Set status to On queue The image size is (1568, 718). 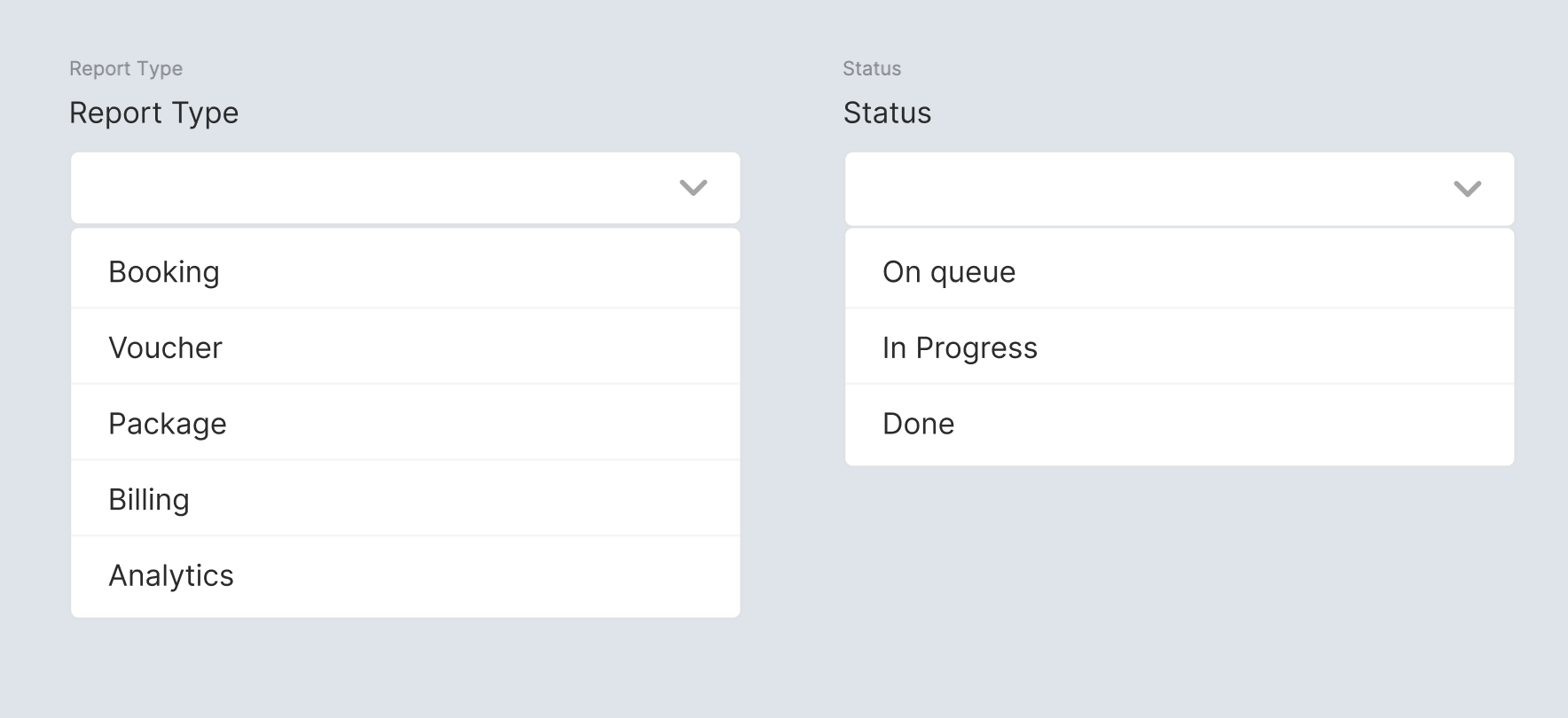pos(949,272)
